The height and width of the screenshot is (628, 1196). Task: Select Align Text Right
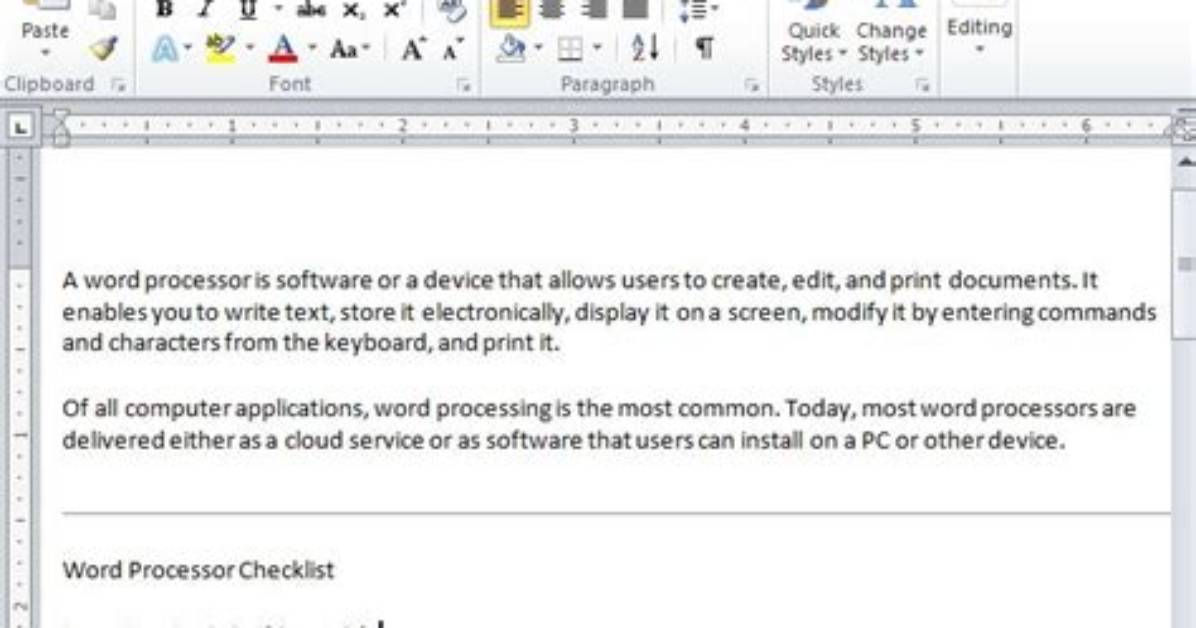(x=594, y=9)
